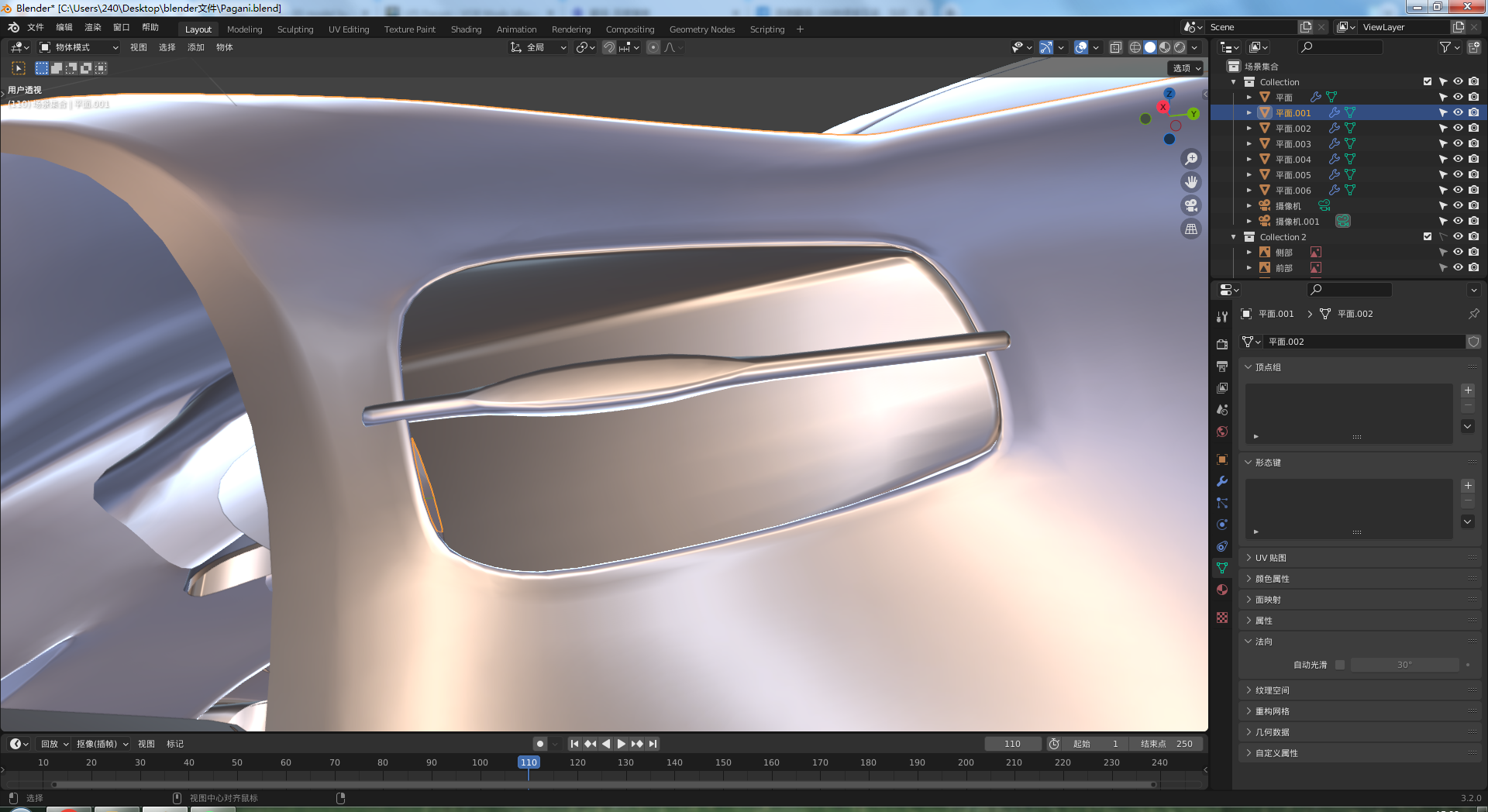Expand the 几何数据 panel
The image size is (1488, 812).
pyautogui.click(x=1359, y=732)
